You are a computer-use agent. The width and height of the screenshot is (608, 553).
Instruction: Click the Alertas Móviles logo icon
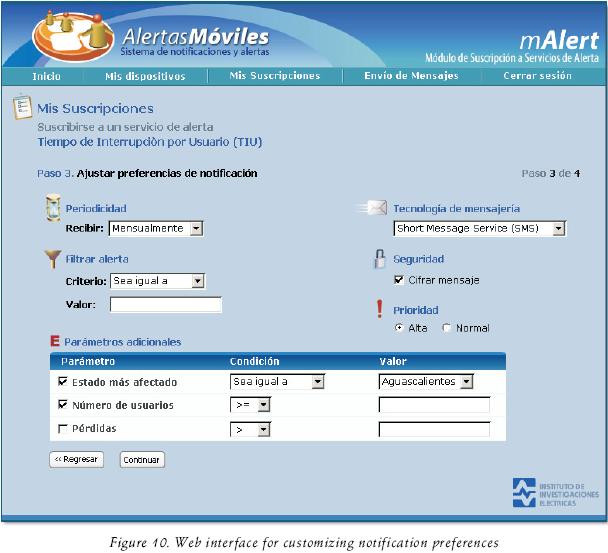click(70, 34)
